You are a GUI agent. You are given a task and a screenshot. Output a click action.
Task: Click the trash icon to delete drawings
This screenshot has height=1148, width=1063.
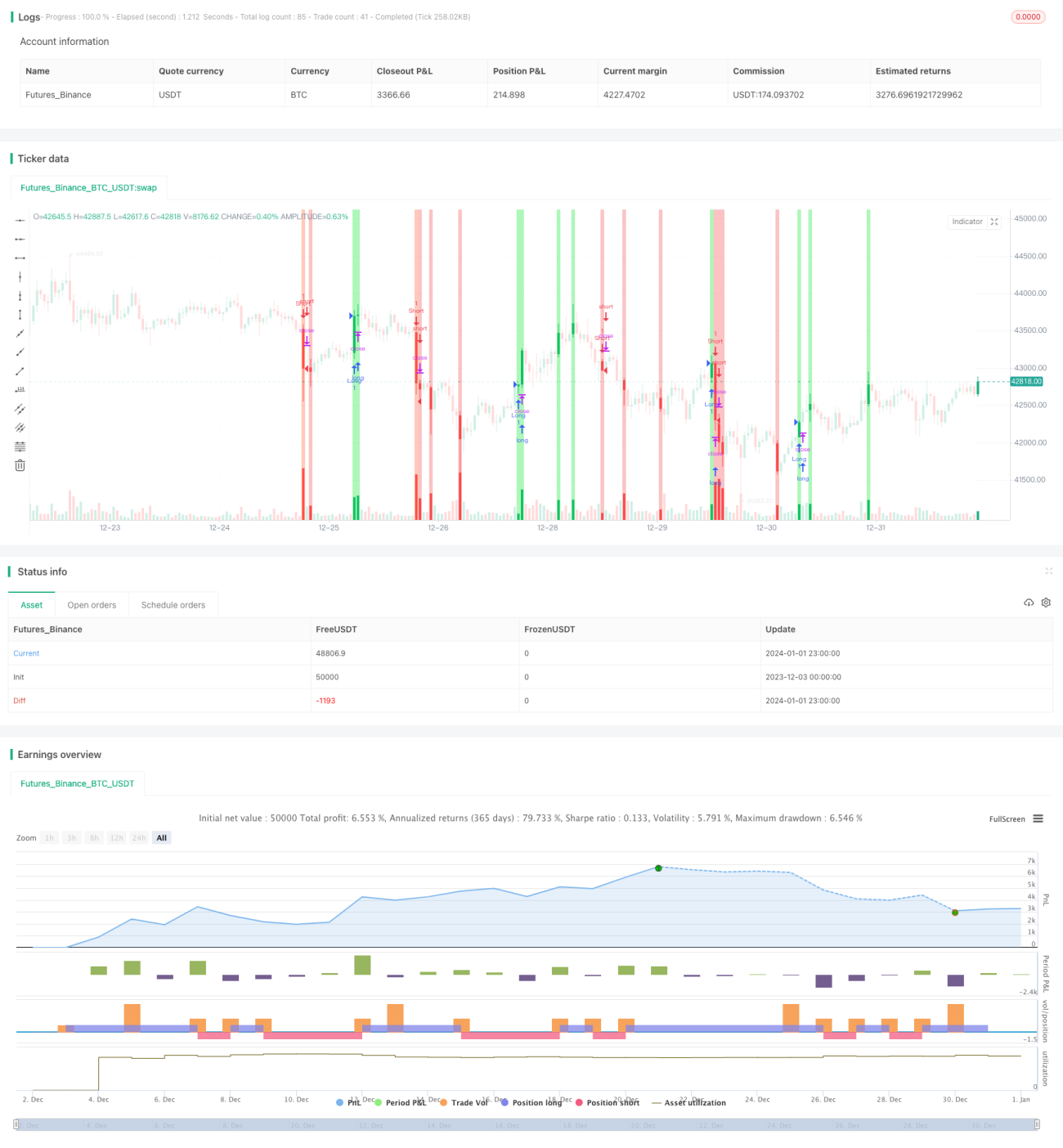tap(20, 465)
